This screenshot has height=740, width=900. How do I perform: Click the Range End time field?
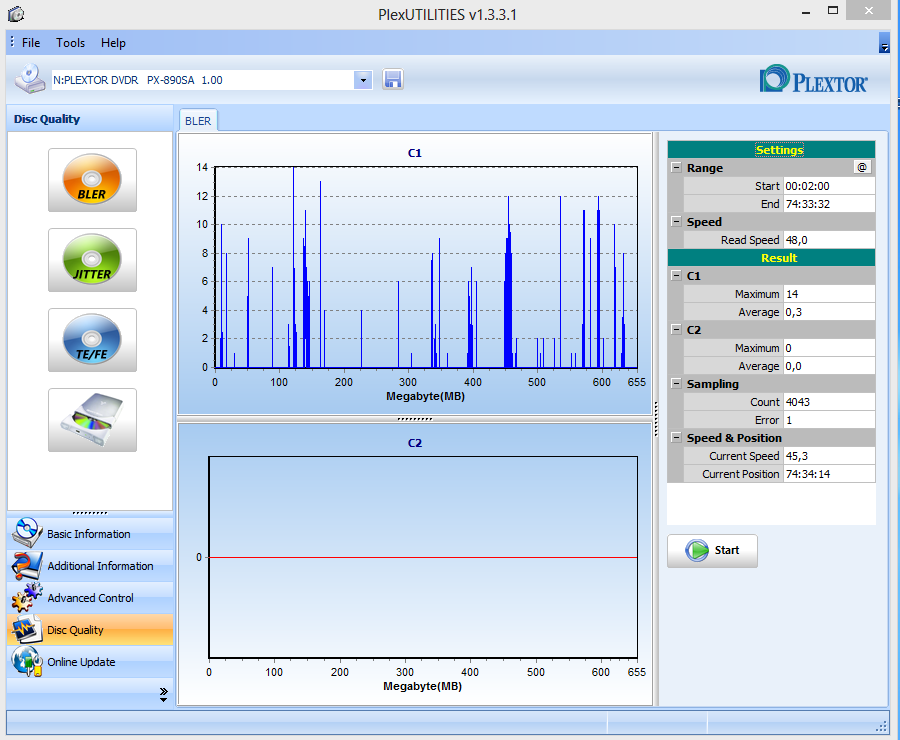coord(829,204)
